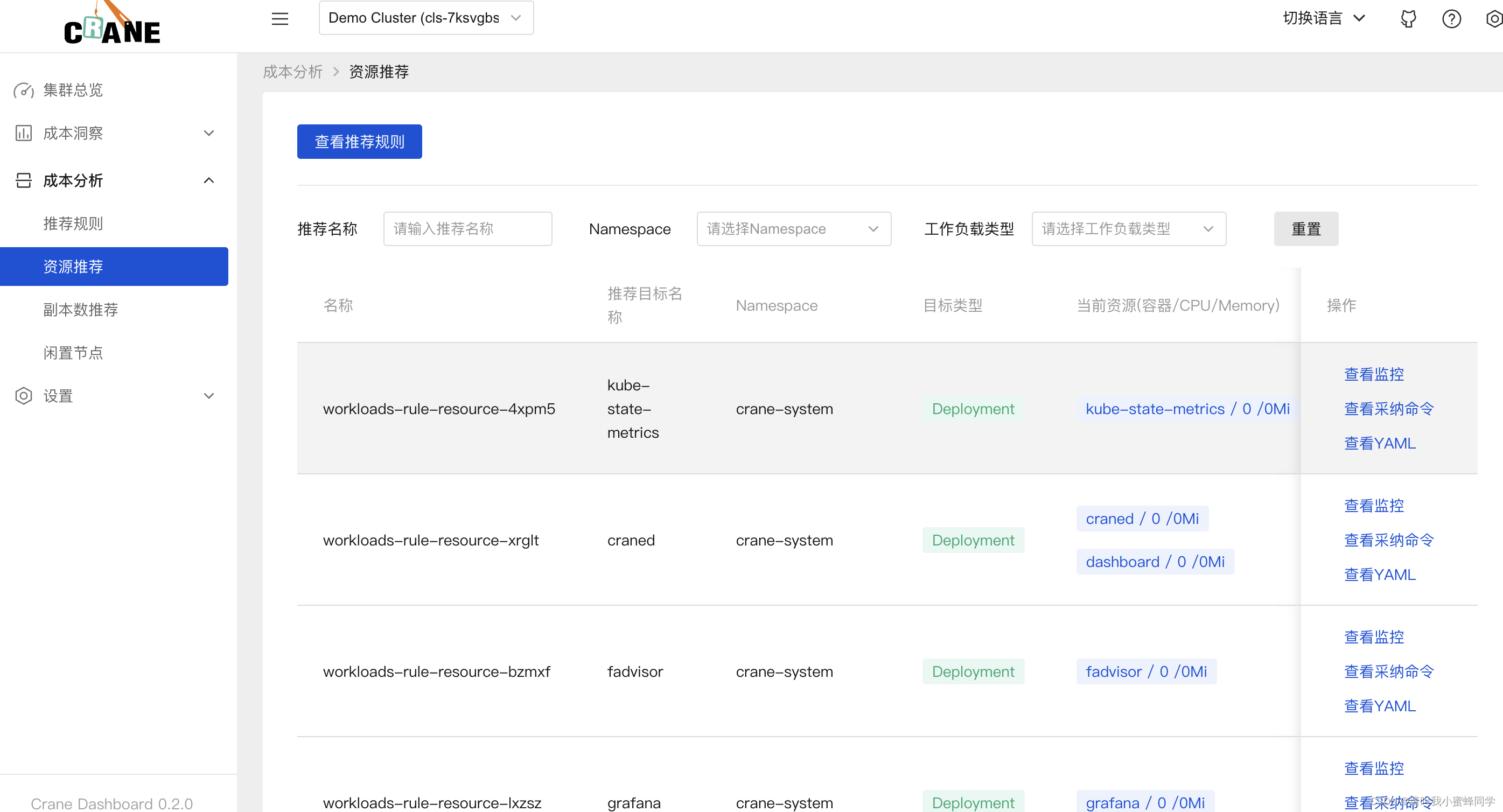Open the 切换语言 language dropdown
The height and width of the screenshot is (812, 1503).
tap(1324, 18)
